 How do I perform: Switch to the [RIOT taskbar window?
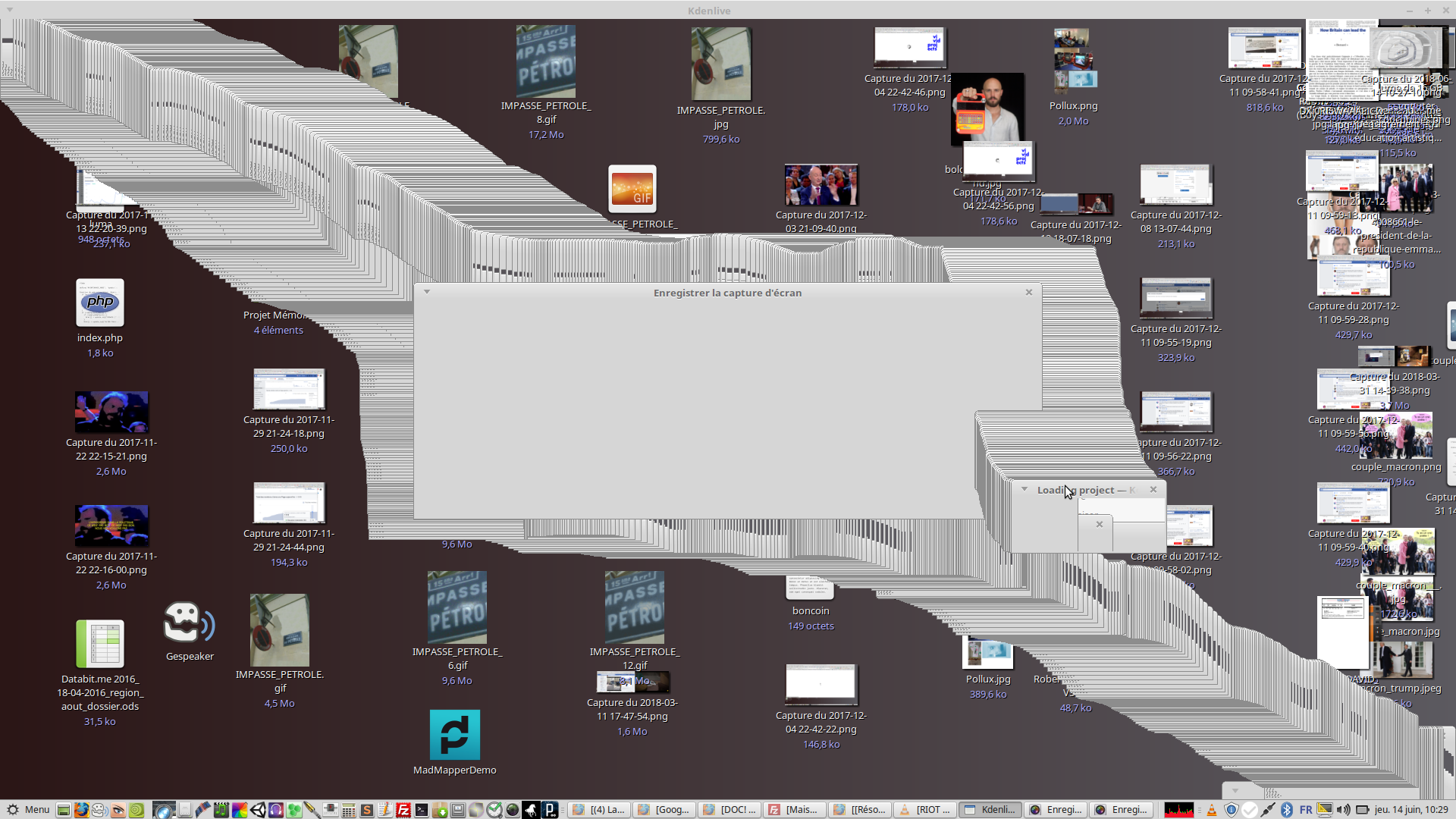(x=925, y=810)
